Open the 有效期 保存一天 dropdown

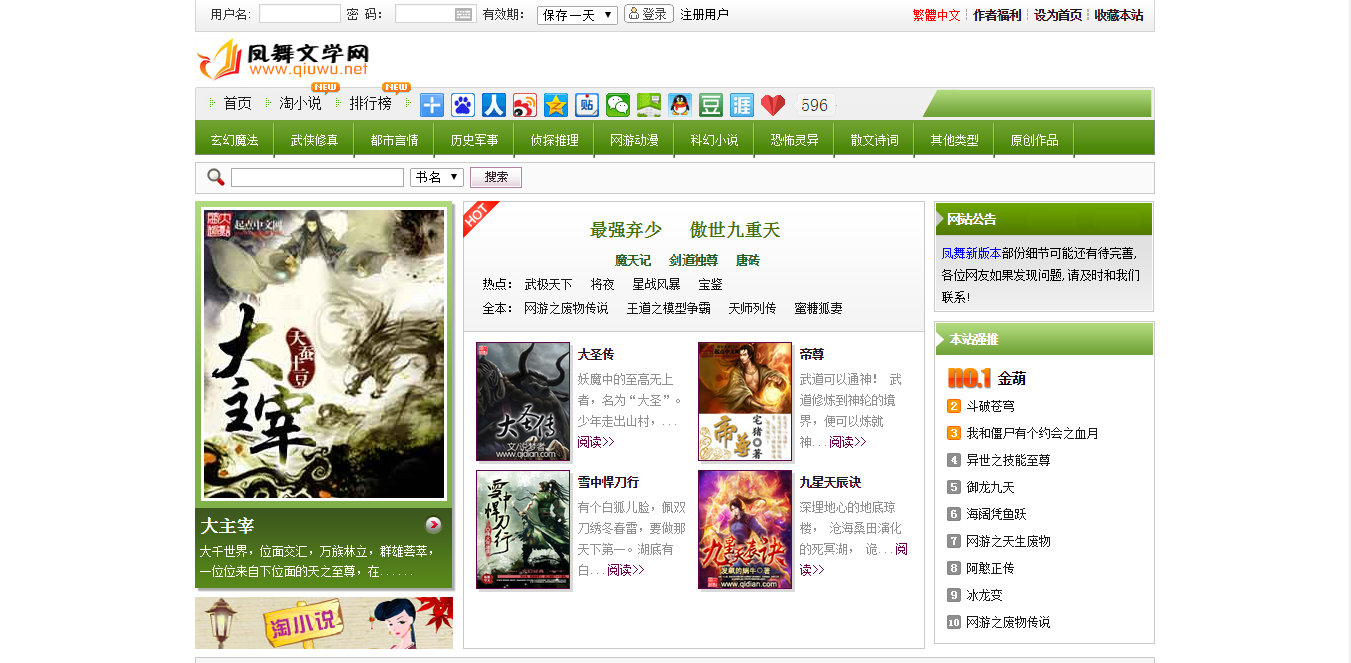577,15
